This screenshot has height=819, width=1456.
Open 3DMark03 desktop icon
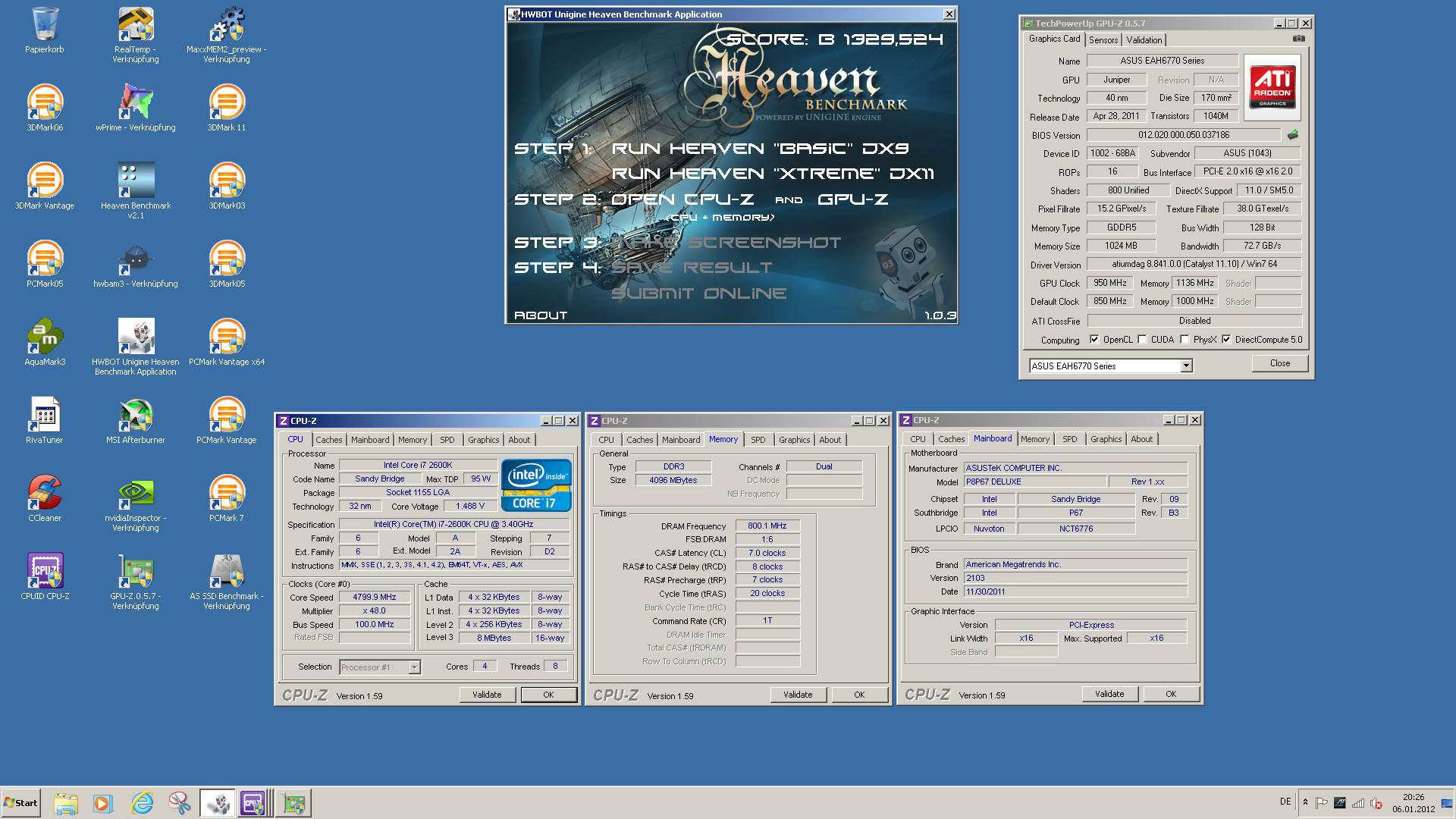[226, 187]
